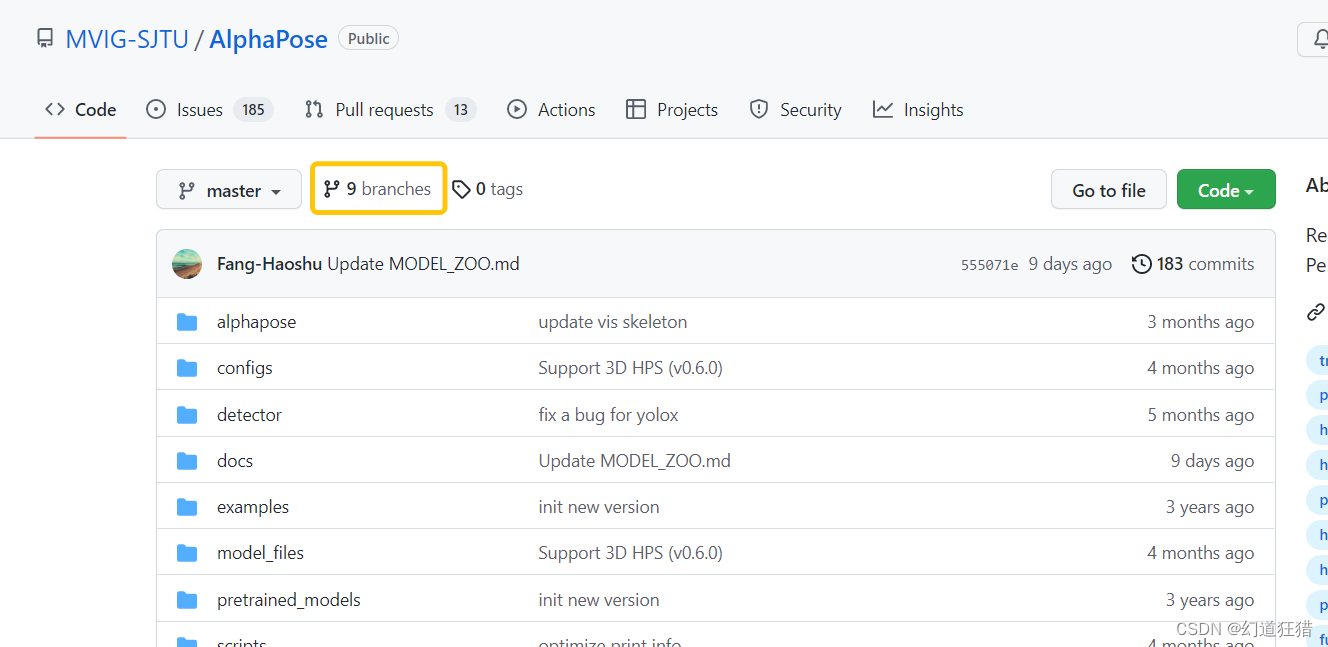Open the repository book icon next to MVIG-SJTU

(x=44, y=38)
